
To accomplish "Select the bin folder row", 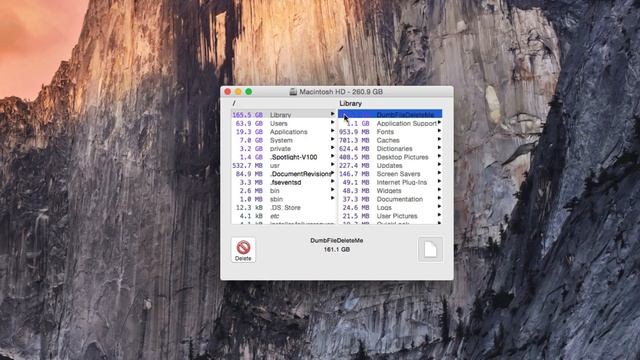I will 284,191.
